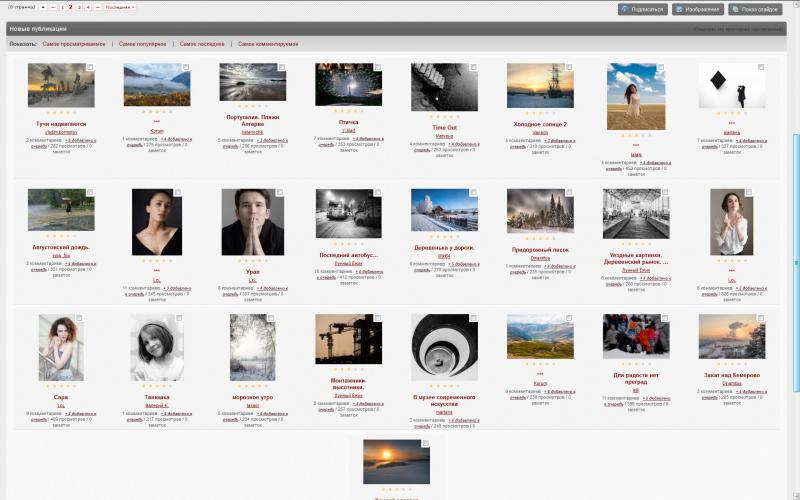Open author link under Придорожный лесок

(x=540, y=258)
